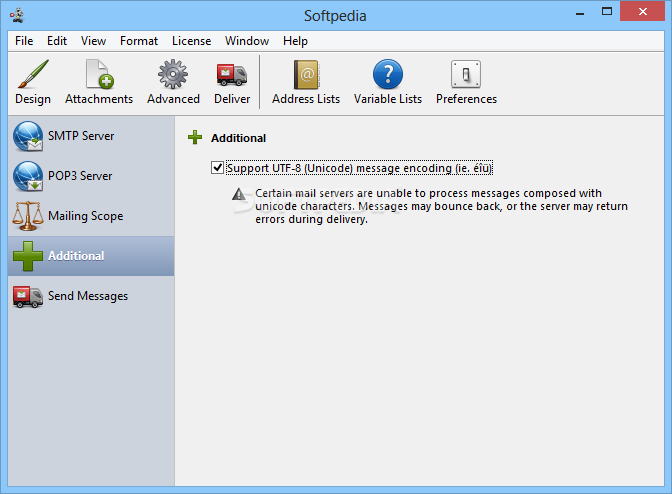
Task: Select SMTP Server in sidebar
Action: [x=91, y=136]
